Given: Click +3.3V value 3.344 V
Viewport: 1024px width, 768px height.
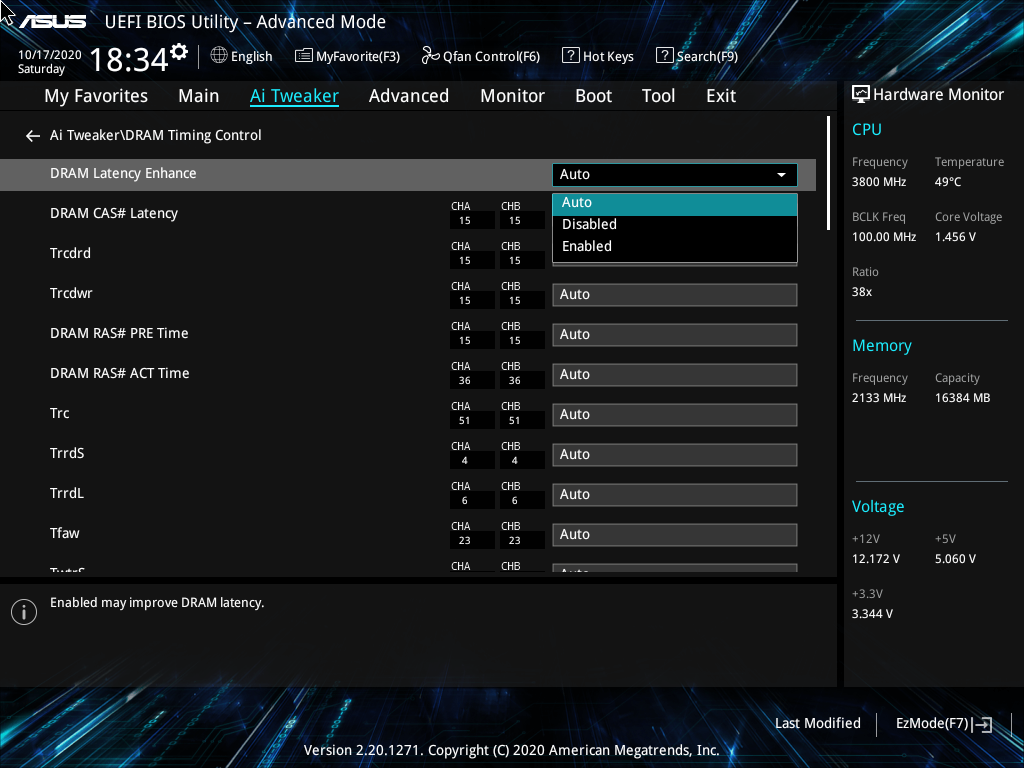Looking at the screenshot, I should click(x=872, y=614).
